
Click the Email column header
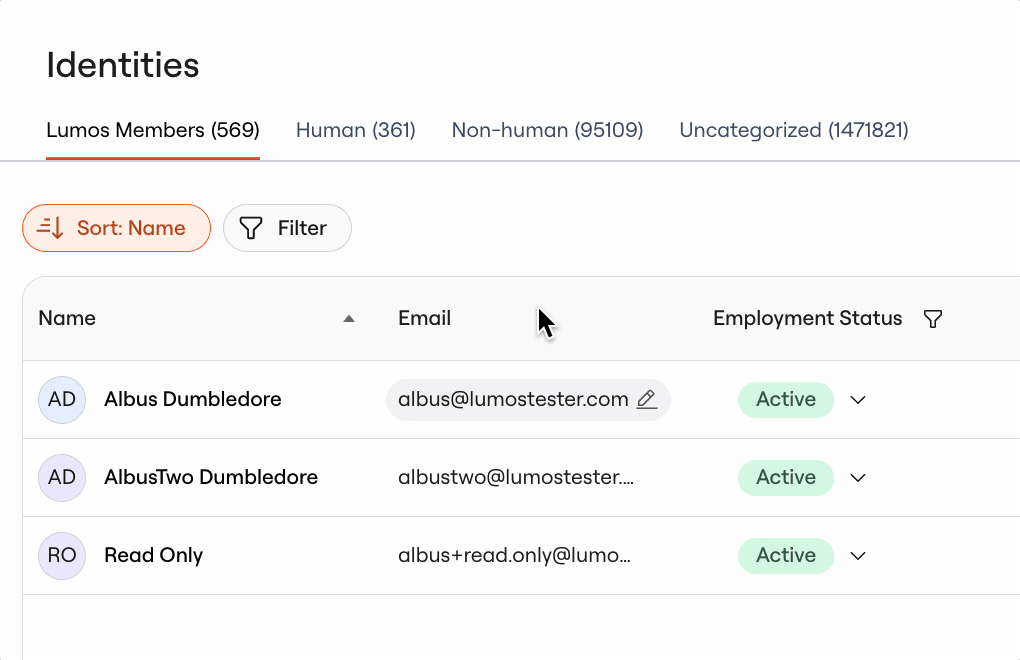(425, 318)
